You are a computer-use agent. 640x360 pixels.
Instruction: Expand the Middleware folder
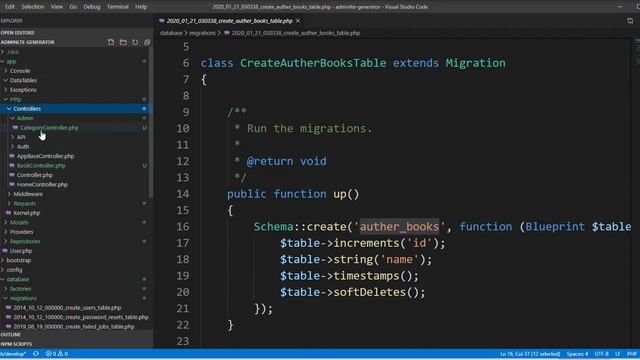coord(9,194)
